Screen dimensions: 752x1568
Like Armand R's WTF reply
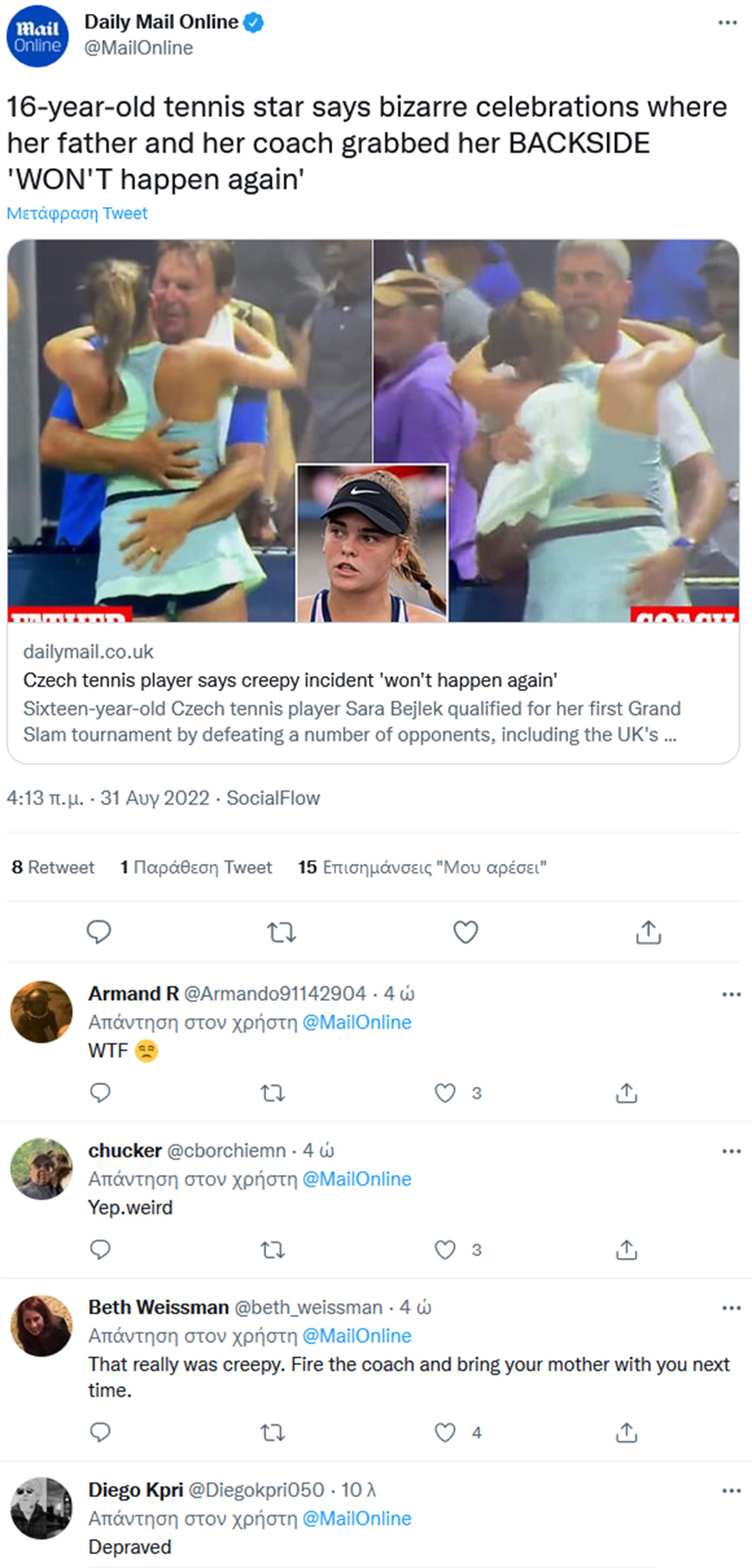445,1093
